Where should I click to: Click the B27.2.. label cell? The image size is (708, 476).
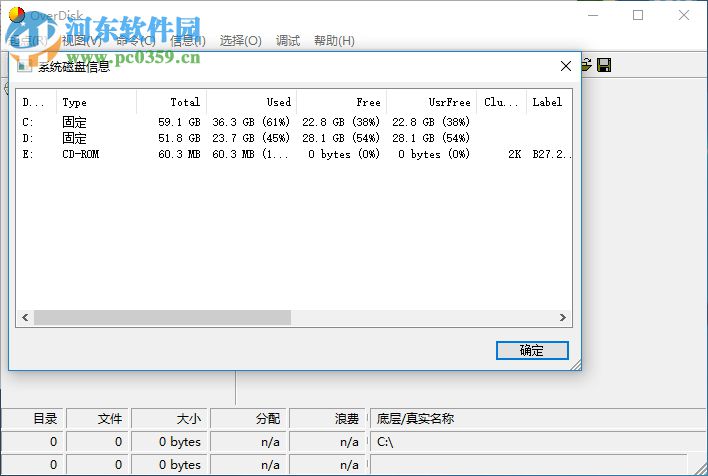click(x=551, y=154)
